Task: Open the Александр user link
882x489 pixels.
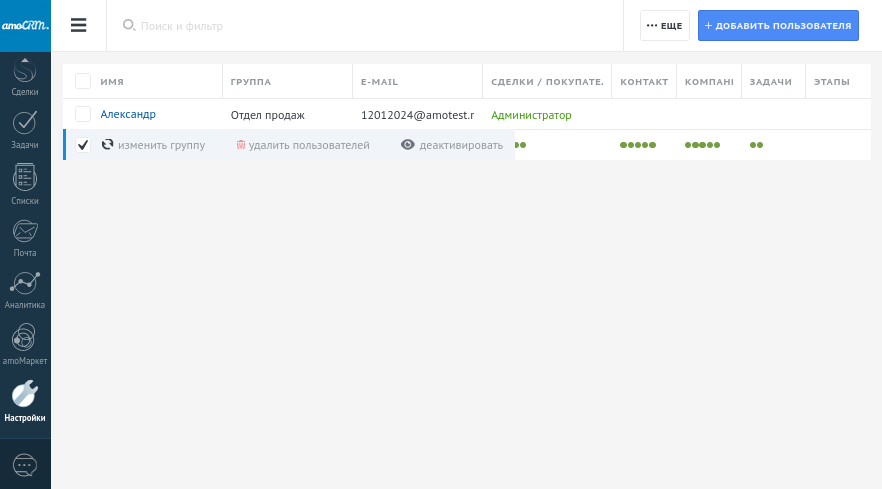Action: (x=128, y=114)
